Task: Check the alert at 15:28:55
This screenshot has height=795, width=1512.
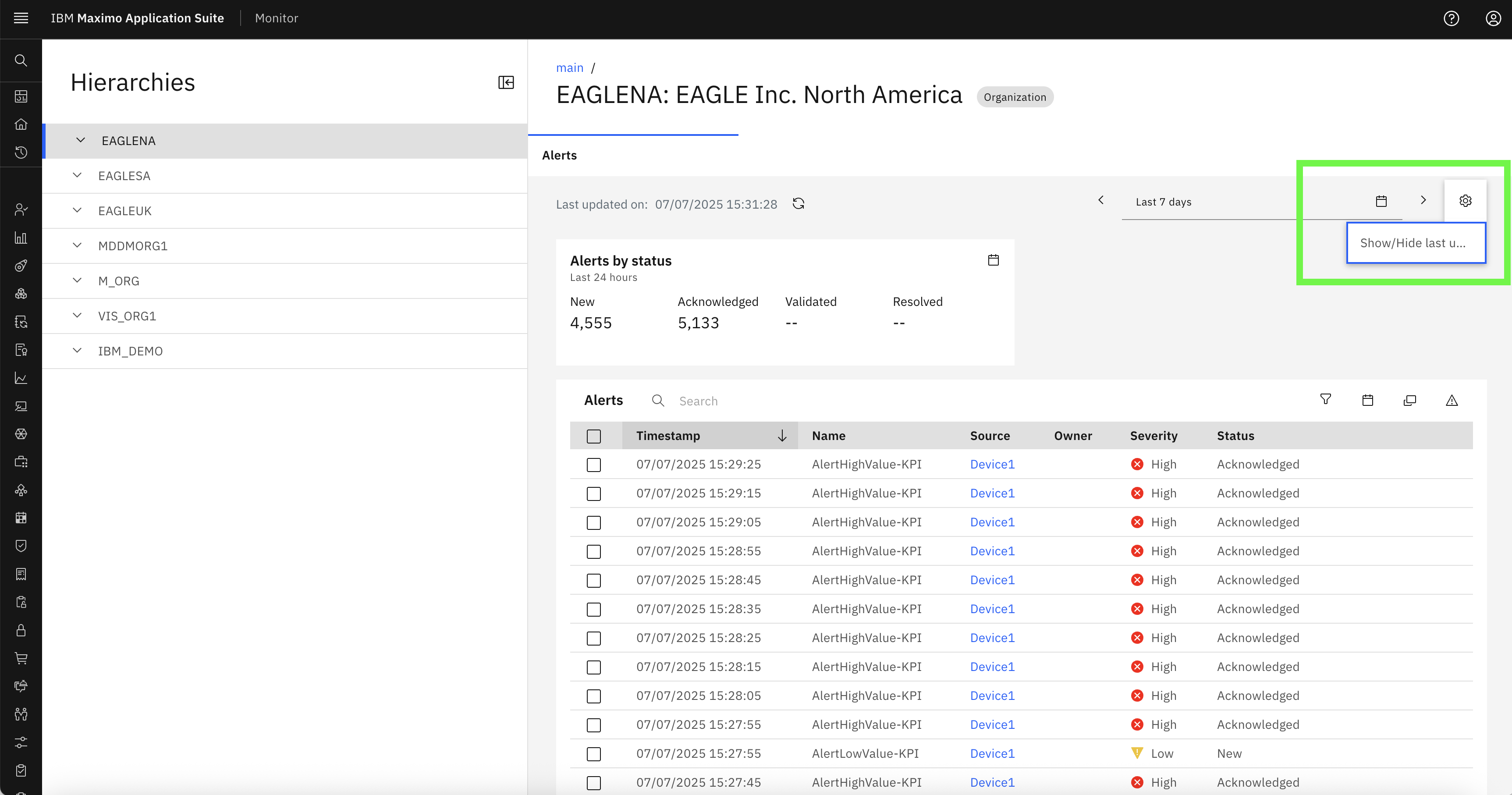Action: 593,552
